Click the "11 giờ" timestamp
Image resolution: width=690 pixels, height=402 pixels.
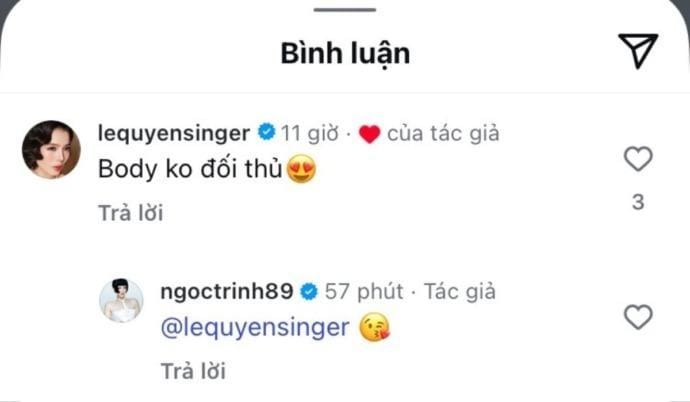[x=311, y=133]
